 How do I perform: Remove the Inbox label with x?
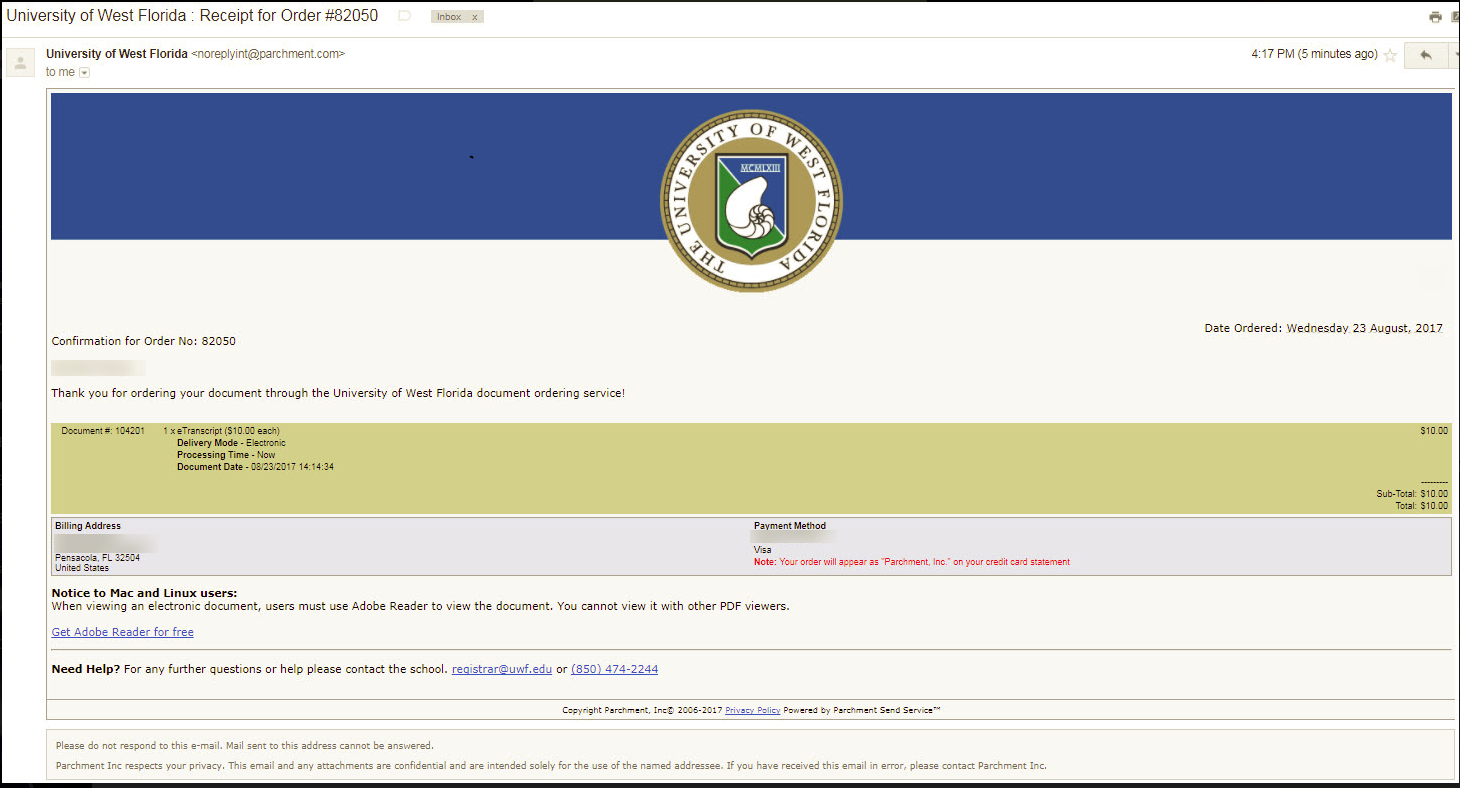pyautogui.click(x=475, y=17)
